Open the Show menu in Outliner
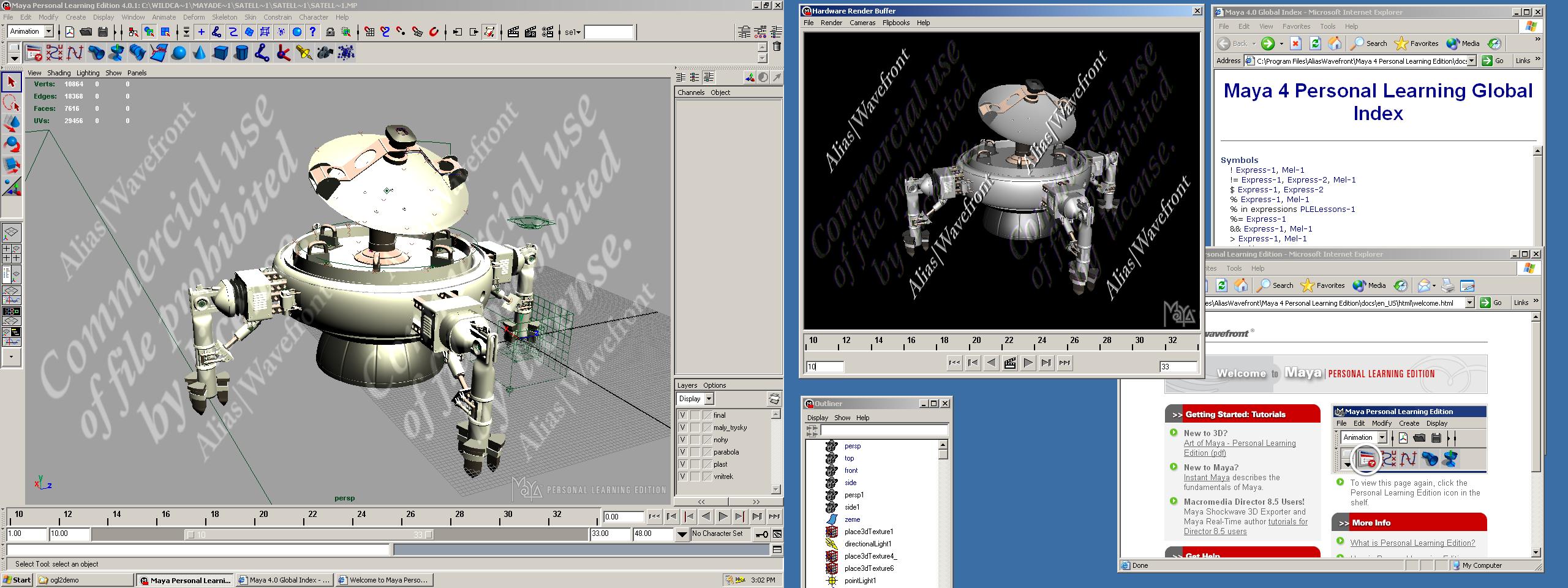Image resolution: width=1568 pixels, height=588 pixels. [x=842, y=418]
